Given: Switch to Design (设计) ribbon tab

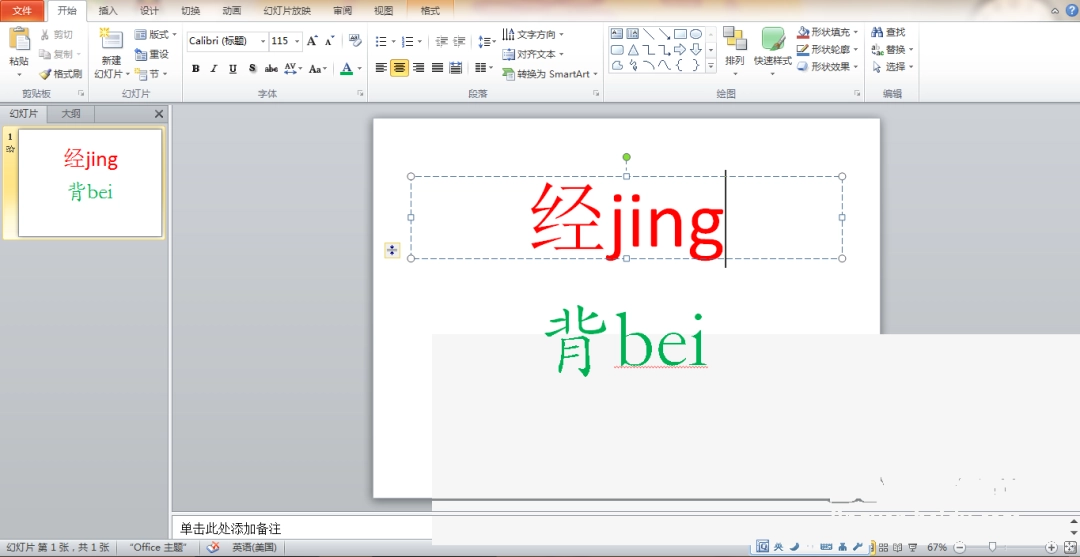Looking at the screenshot, I should pyautogui.click(x=149, y=10).
